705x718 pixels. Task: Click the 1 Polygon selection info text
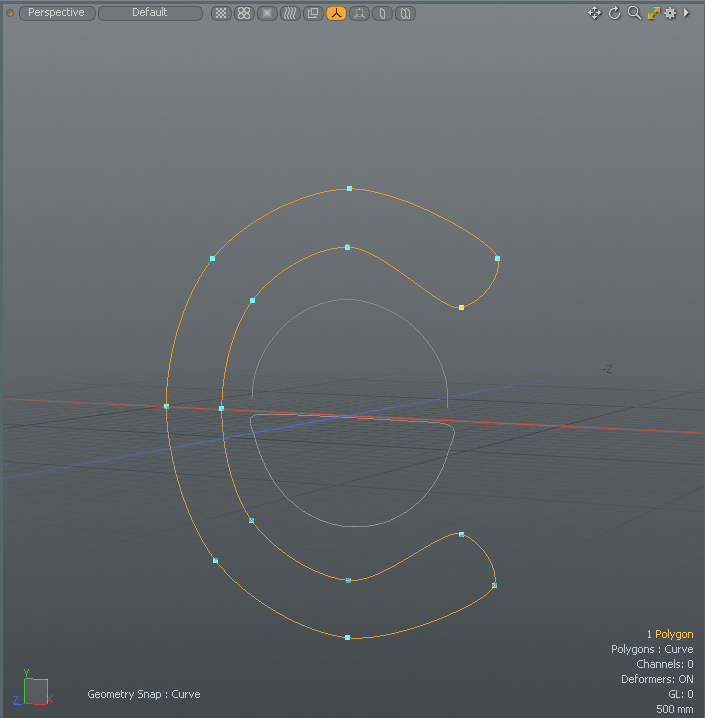coord(669,634)
